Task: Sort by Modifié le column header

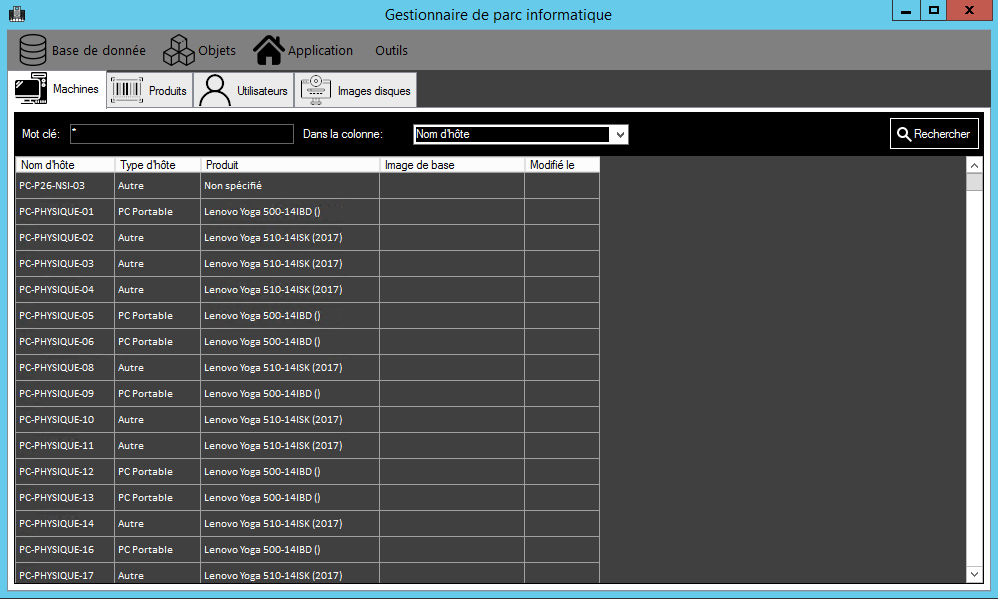Action: tap(562, 165)
